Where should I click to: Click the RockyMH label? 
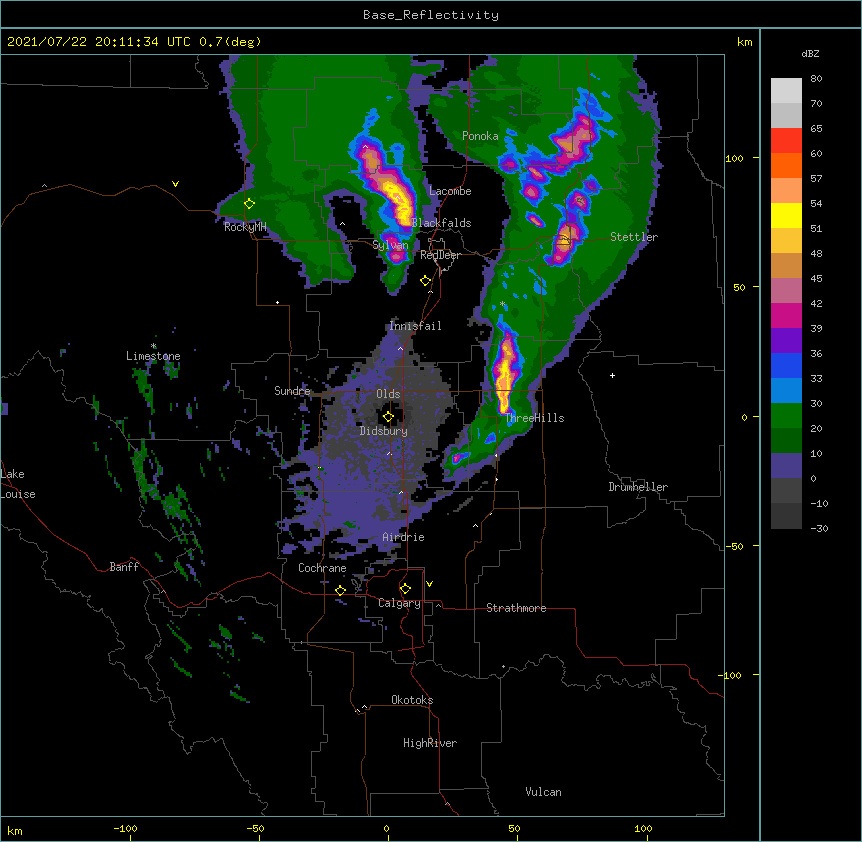[245, 227]
